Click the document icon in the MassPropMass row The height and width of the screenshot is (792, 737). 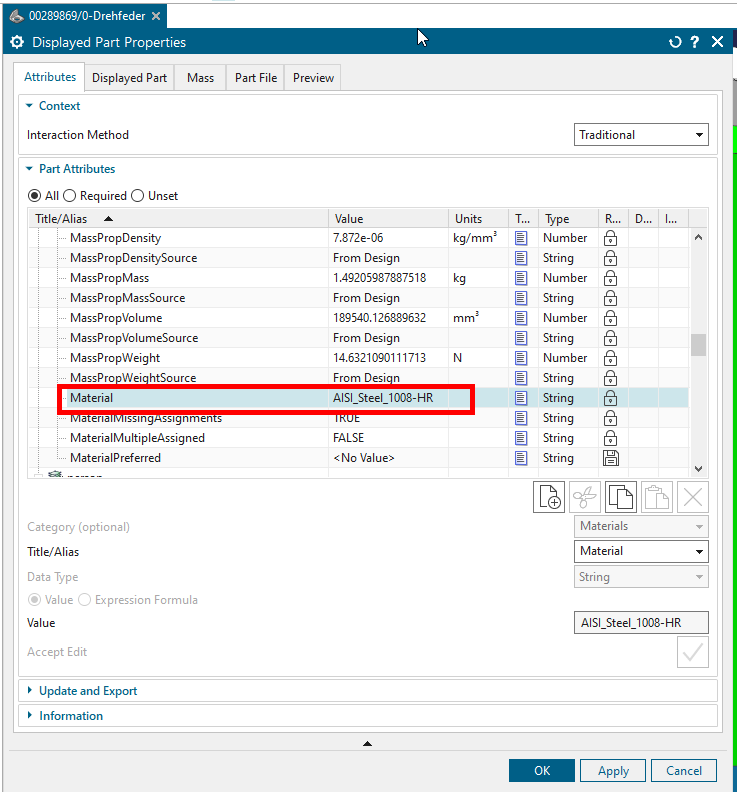tap(521, 278)
